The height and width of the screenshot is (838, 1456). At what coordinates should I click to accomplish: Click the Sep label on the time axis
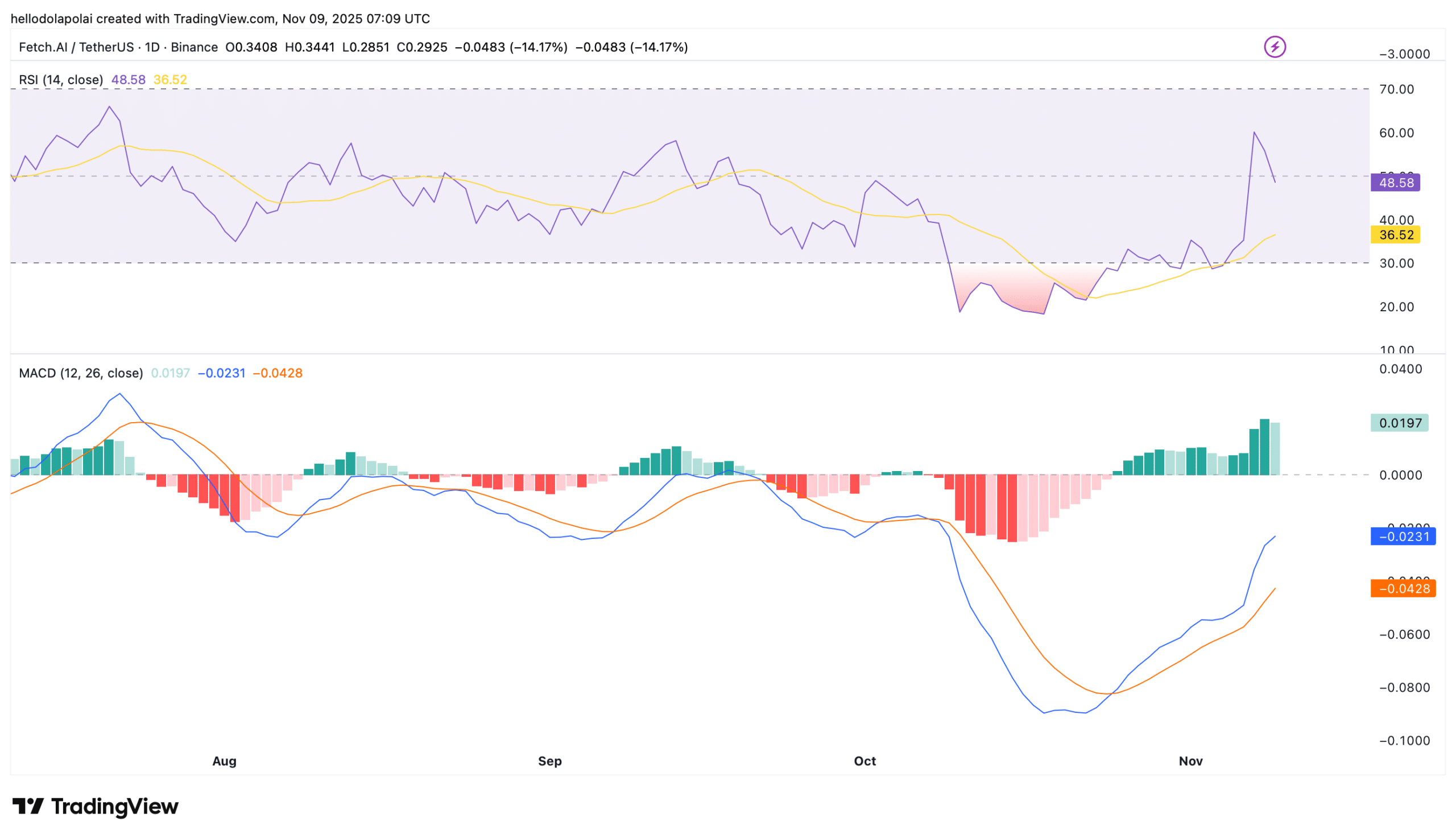coord(549,761)
